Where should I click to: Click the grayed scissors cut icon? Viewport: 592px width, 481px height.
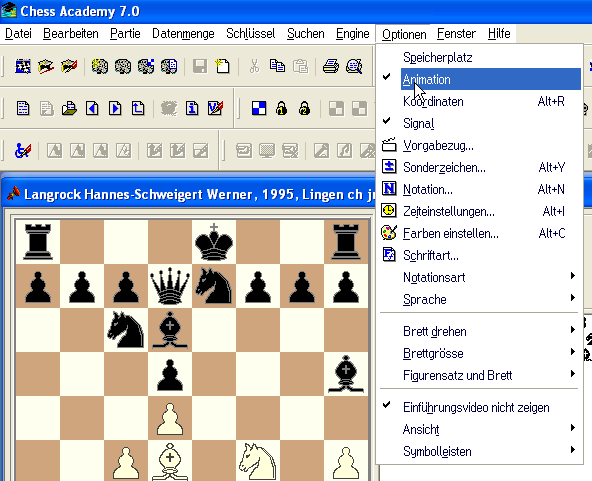click(254, 66)
